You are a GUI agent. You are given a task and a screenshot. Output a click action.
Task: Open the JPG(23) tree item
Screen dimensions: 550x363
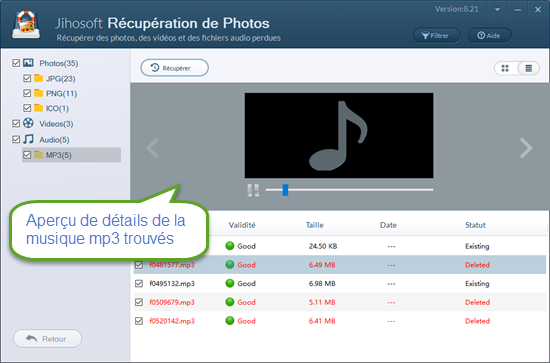[61, 79]
